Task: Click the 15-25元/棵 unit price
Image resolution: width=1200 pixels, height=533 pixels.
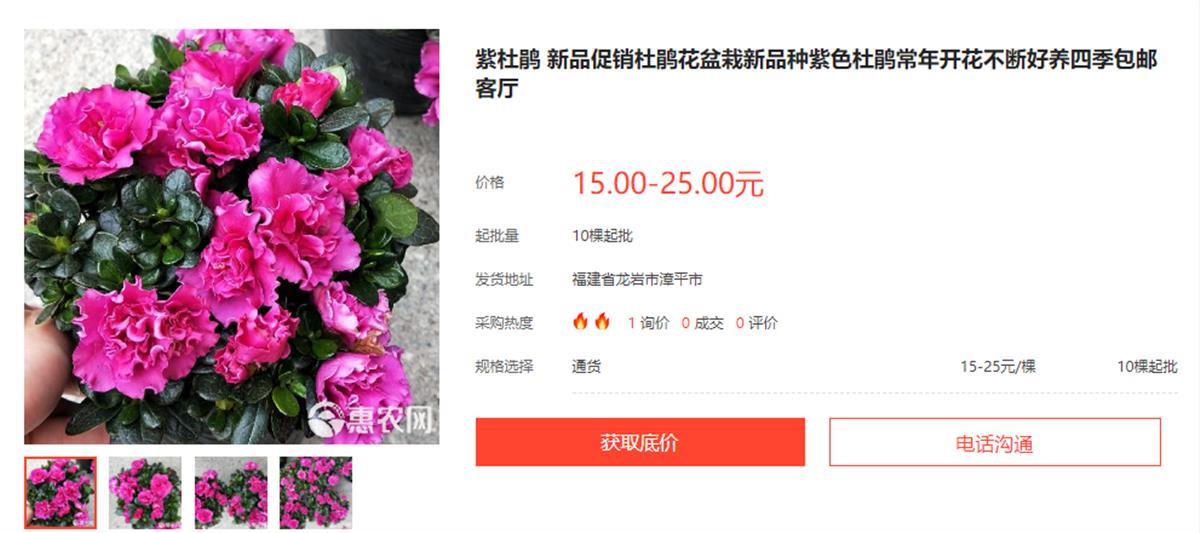Action: coord(998,367)
